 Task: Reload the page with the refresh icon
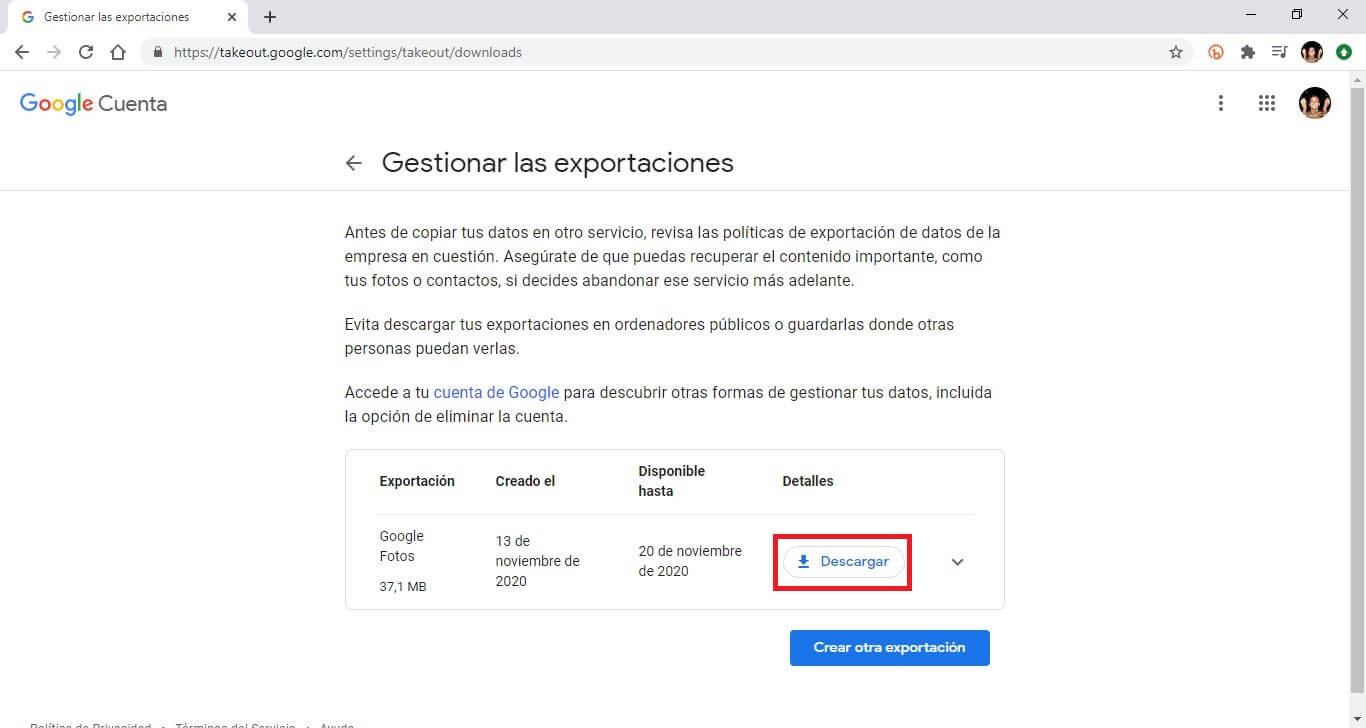coord(86,52)
